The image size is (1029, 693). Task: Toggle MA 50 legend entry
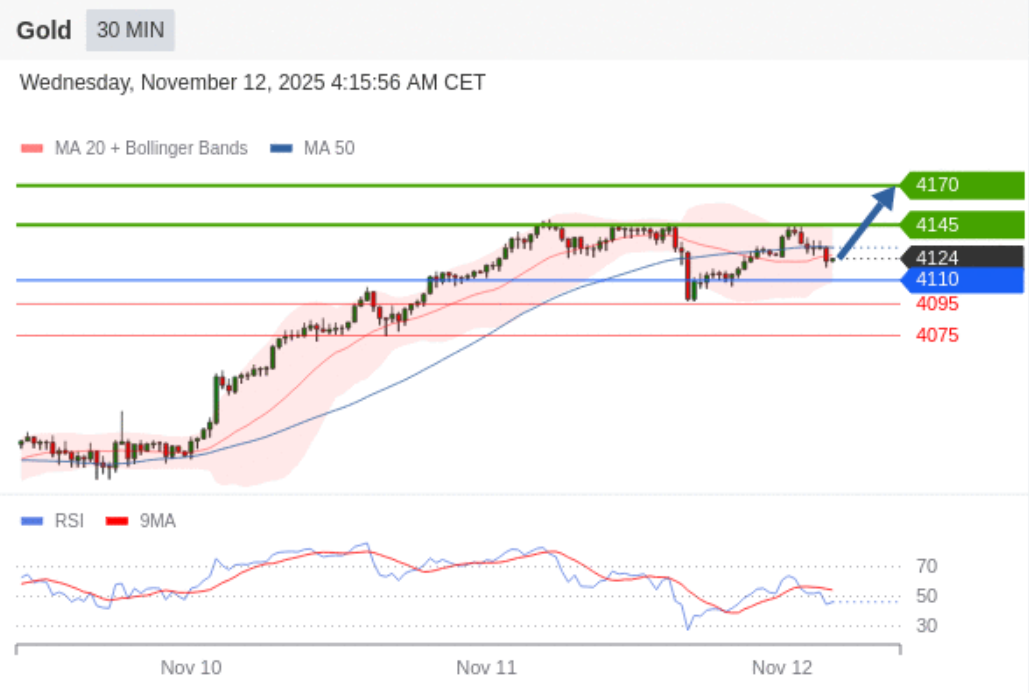pos(312,148)
